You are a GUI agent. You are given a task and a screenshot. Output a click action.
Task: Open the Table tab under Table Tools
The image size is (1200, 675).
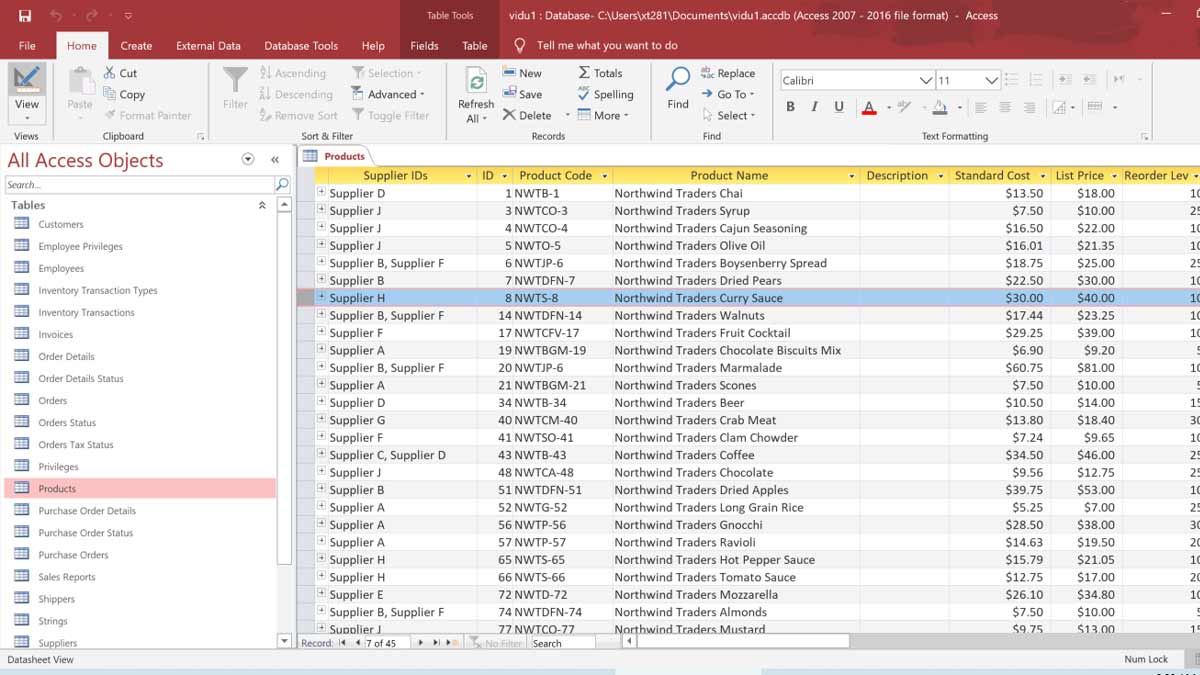(x=475, y=45)
